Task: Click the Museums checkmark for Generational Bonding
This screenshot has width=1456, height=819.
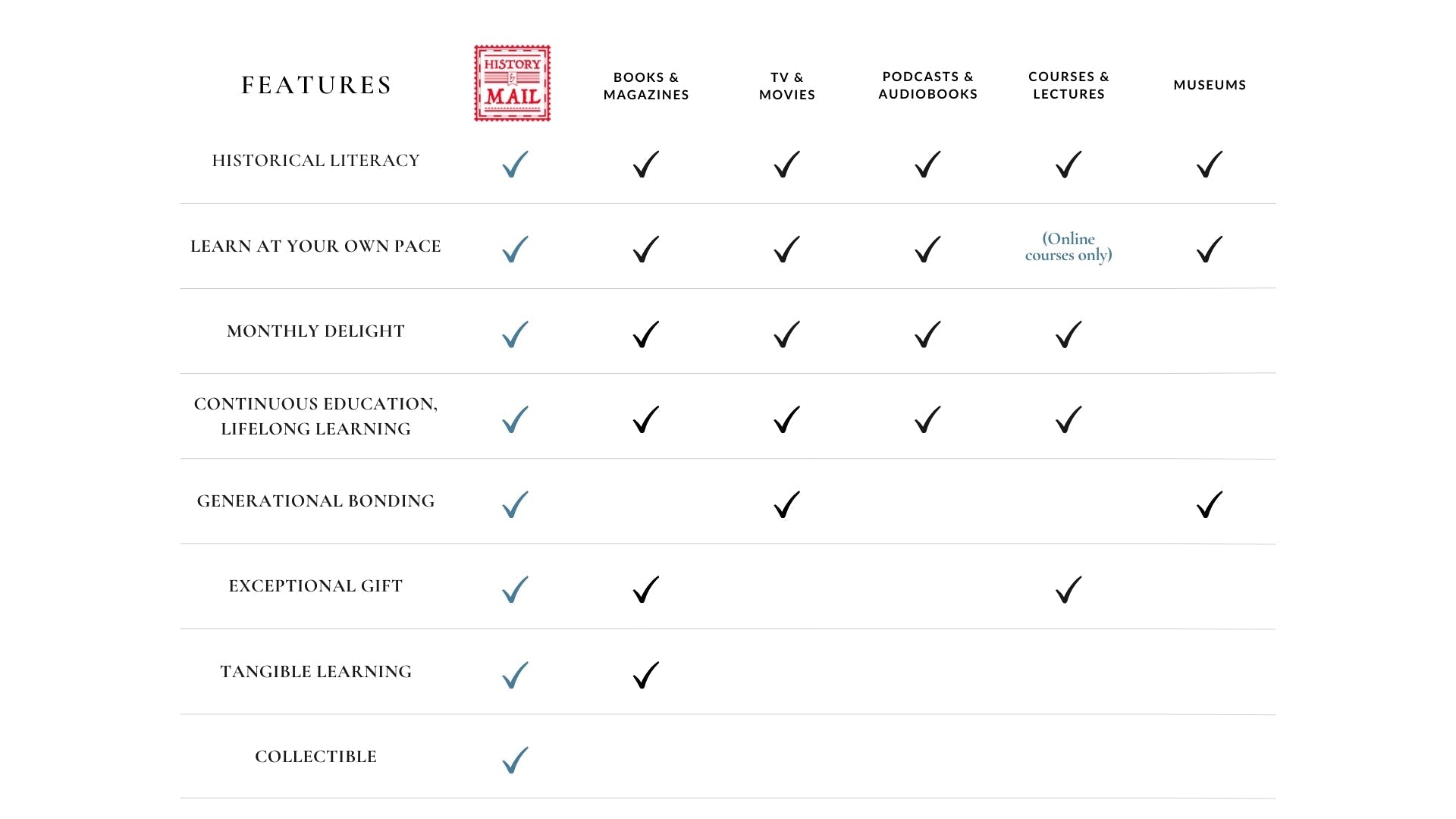Action: pos(1210,504)
